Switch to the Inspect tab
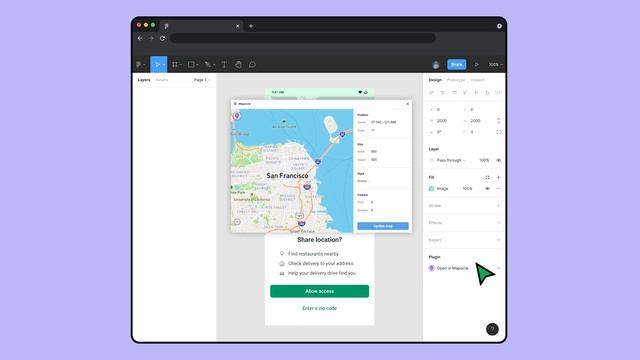Image resolution: width=640 pixels, height=360 pixels. (477, 80)
